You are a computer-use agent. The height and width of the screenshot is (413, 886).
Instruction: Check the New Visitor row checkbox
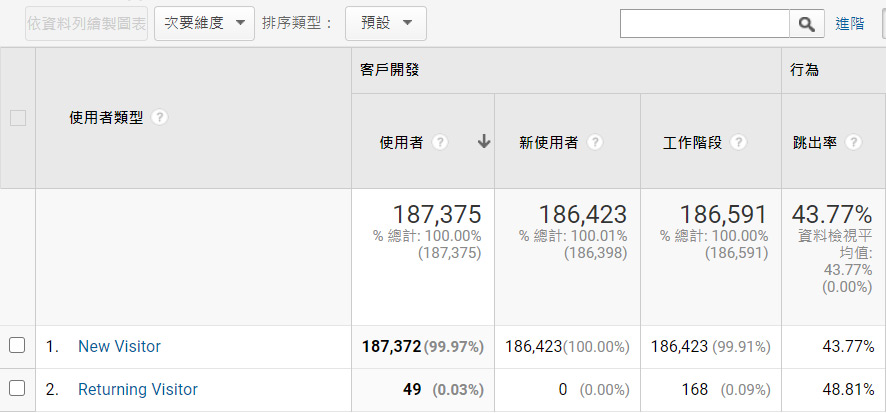point(17,346)
